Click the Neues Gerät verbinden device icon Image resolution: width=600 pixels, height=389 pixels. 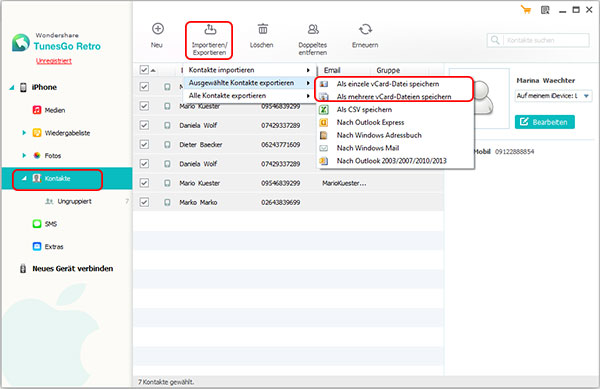(23, 269)
